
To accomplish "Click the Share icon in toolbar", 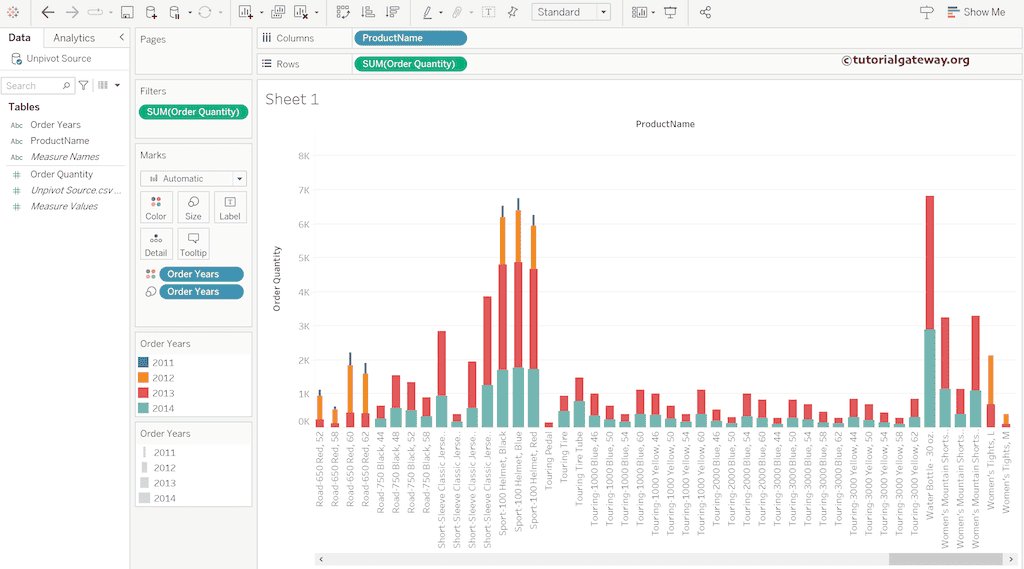I will pyautogui.click(x=705, y=12).
